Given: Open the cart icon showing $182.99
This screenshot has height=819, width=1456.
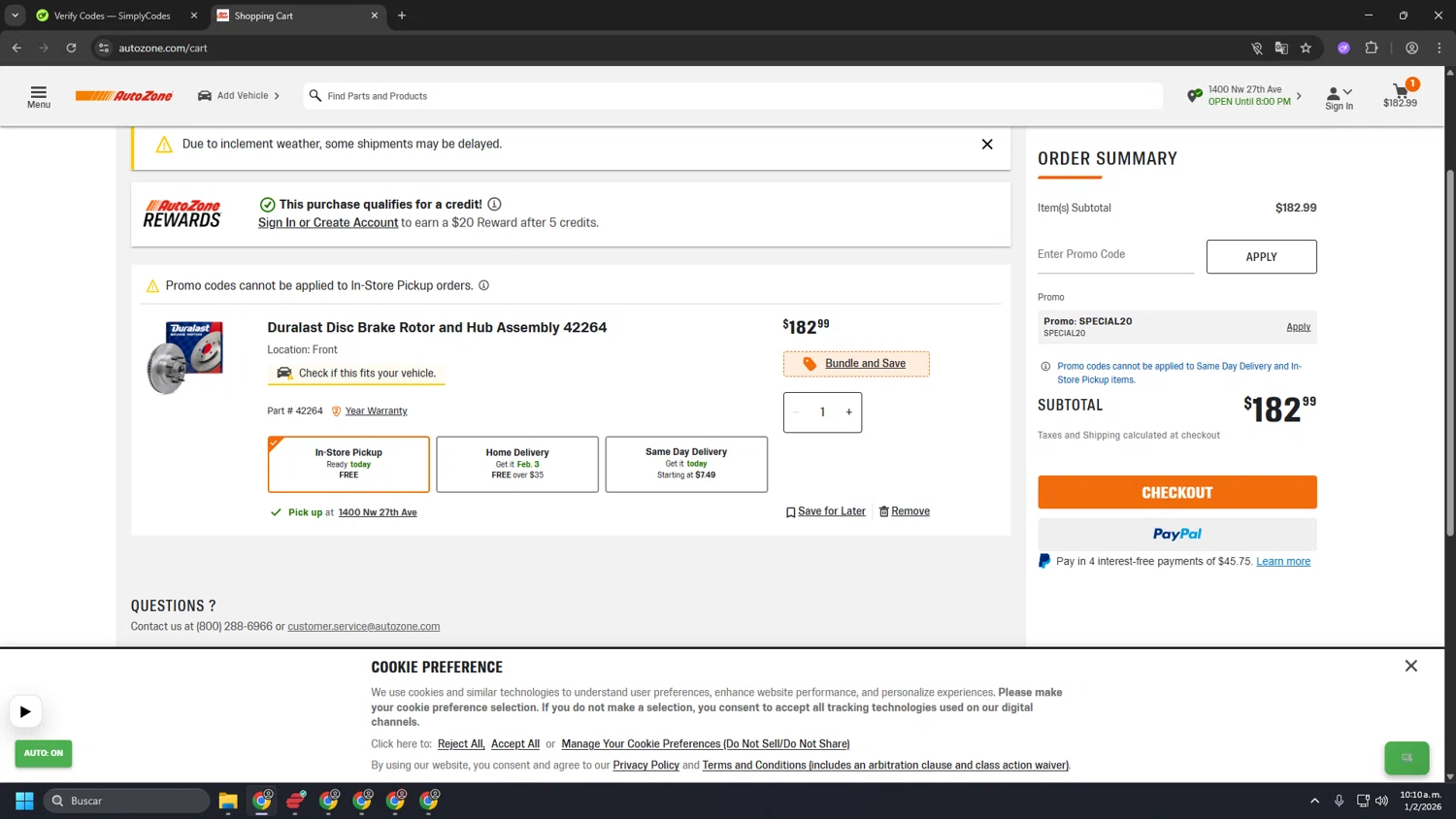Looking at the screenshot, I should 1400,94.
